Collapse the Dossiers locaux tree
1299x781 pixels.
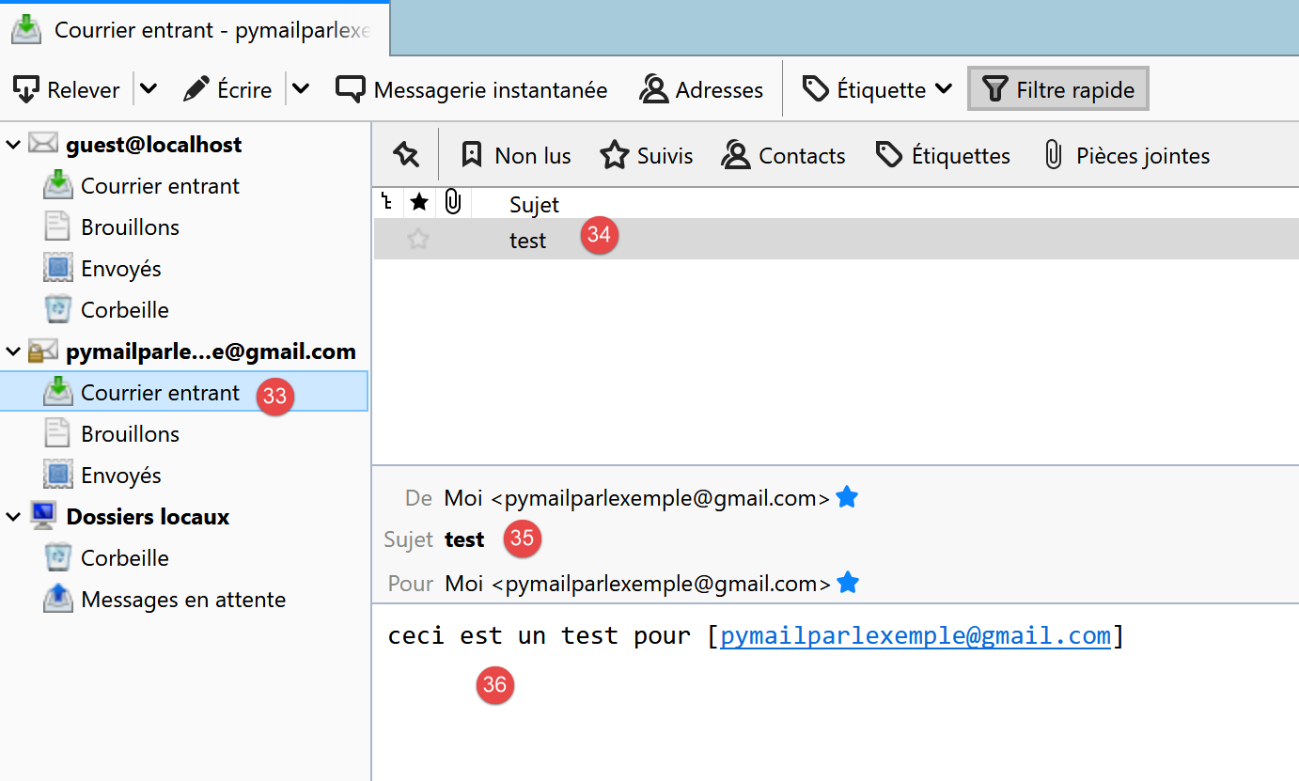tap(14, 517)
